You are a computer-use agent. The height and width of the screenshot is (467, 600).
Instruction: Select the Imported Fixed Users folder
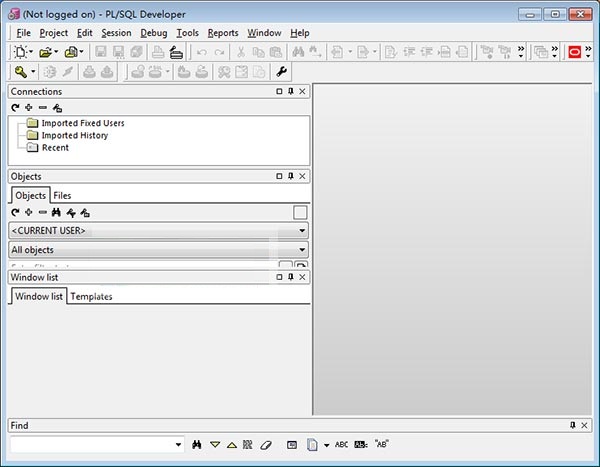(x=83, y=123)
